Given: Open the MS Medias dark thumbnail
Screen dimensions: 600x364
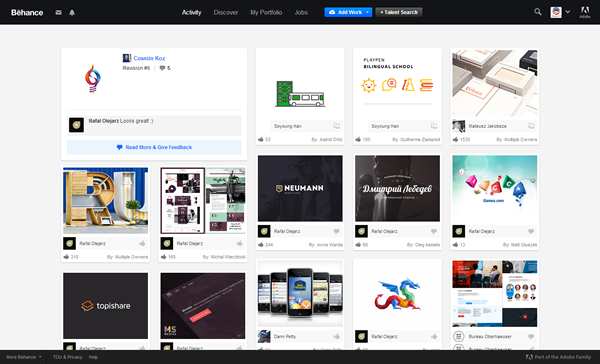Looking at the screenshot, I should coord(203,305).
